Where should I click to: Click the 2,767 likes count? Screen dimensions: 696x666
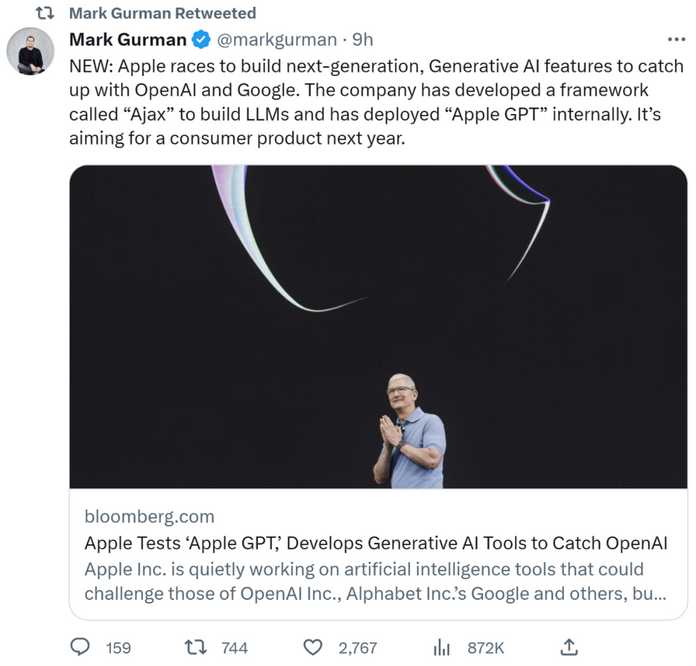click(358, 648)
